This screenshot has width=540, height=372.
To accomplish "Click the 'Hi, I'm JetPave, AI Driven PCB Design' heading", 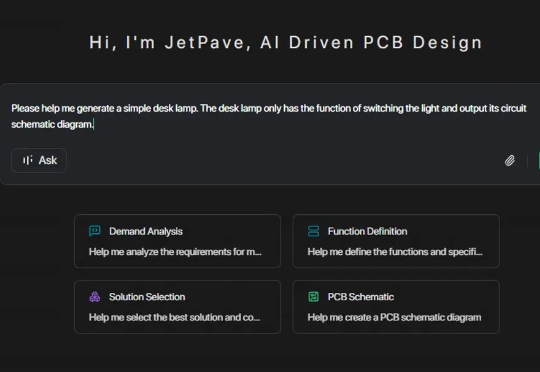I will click(x=286, y=43).
